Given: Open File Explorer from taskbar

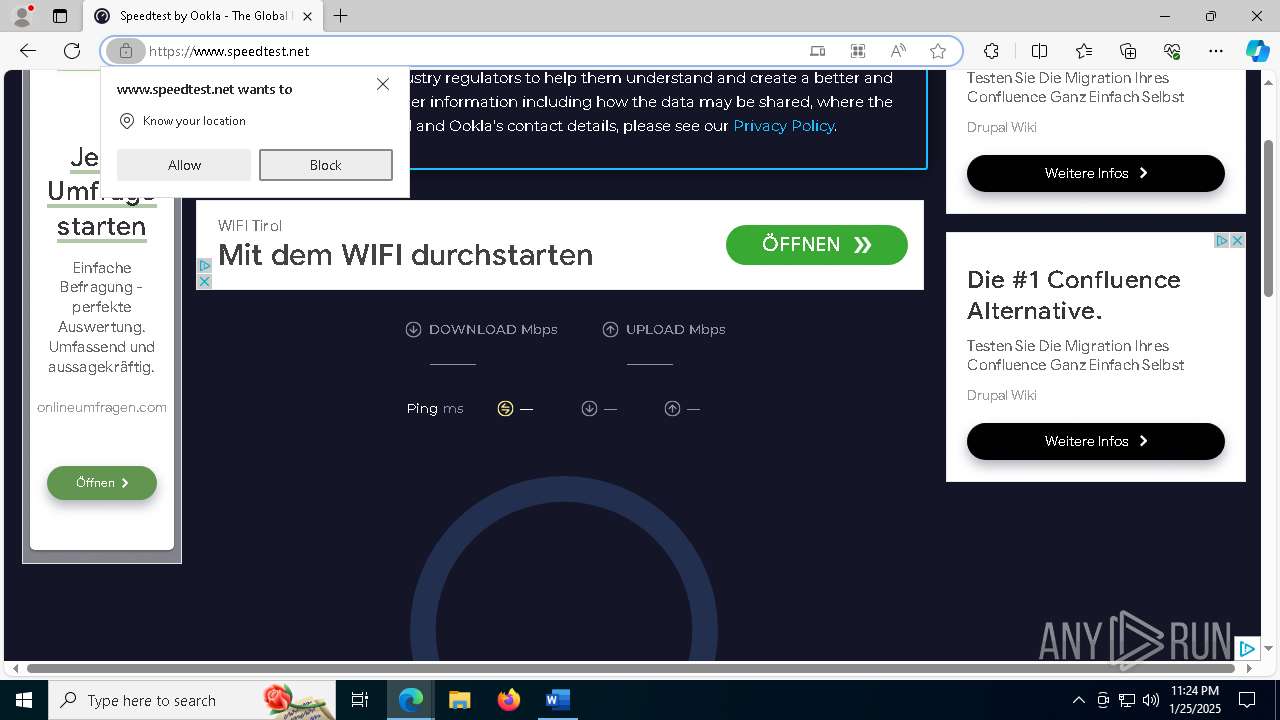Looking at the screenshot, I should point(459,700).
